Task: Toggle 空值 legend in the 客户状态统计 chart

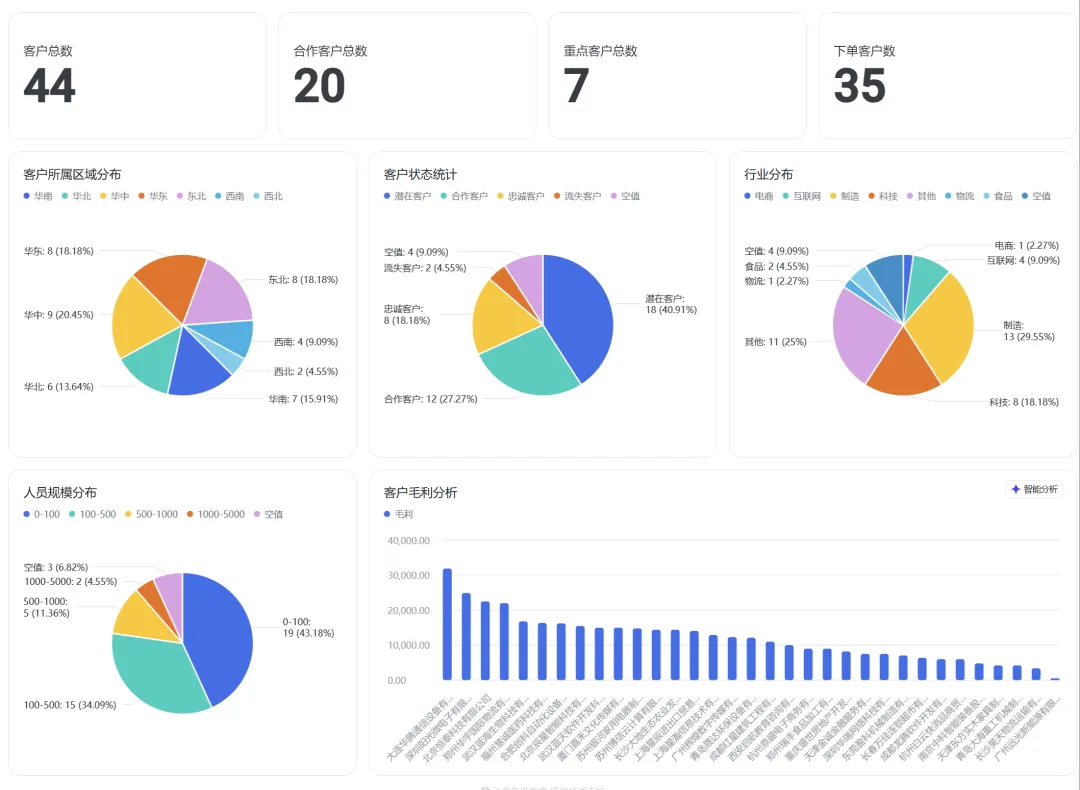Action: [x=625, y=196]
